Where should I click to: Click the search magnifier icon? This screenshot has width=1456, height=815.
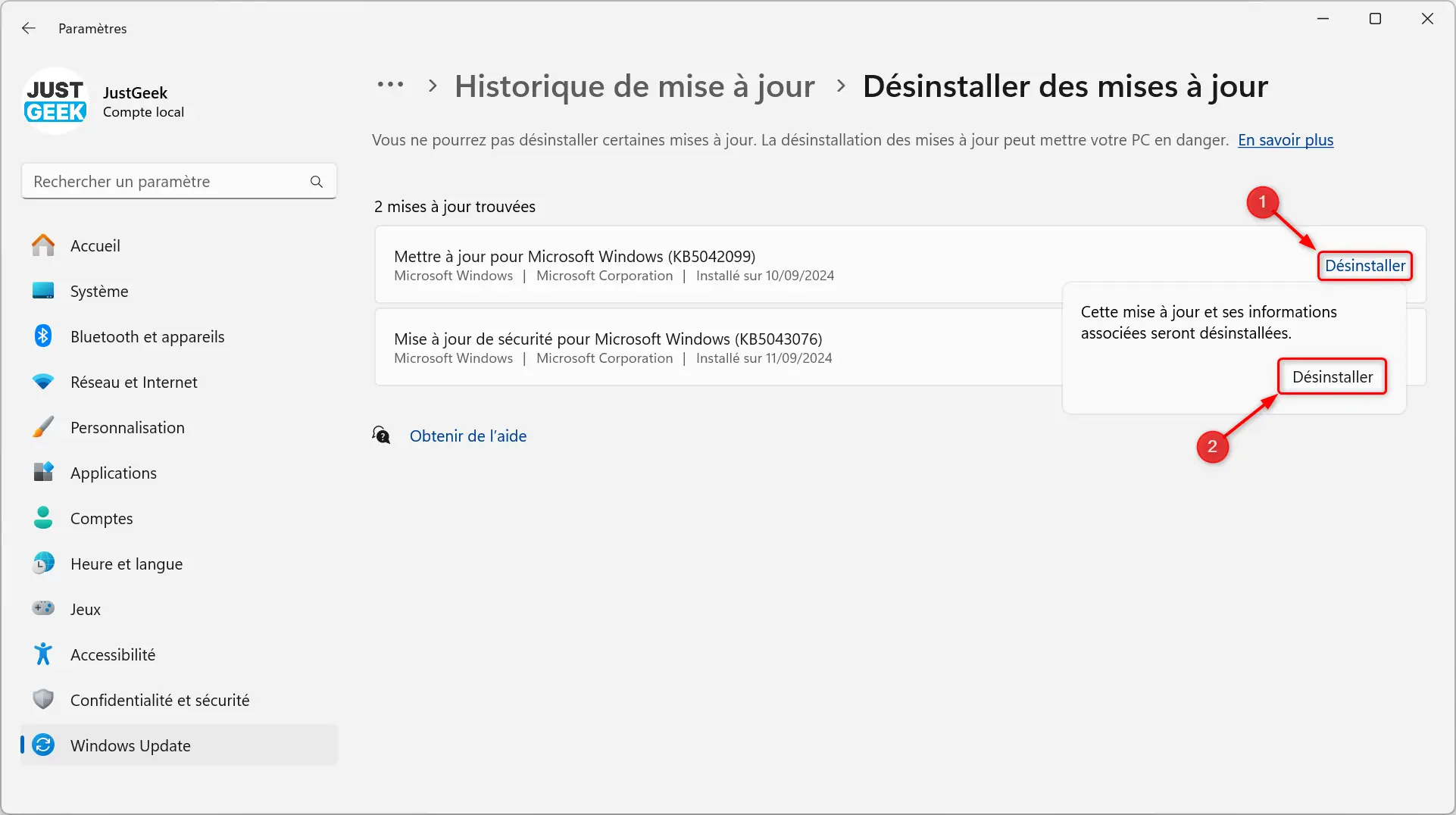pos(317,182)
